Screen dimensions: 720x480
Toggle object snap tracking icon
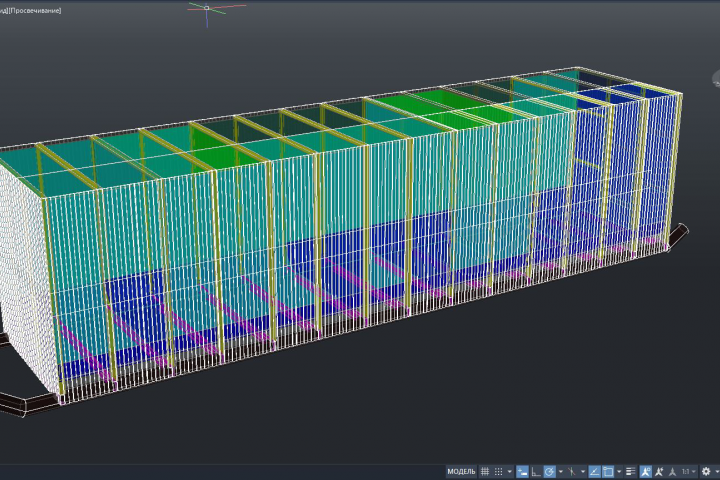pyautogui.click(x=594, y=472)
